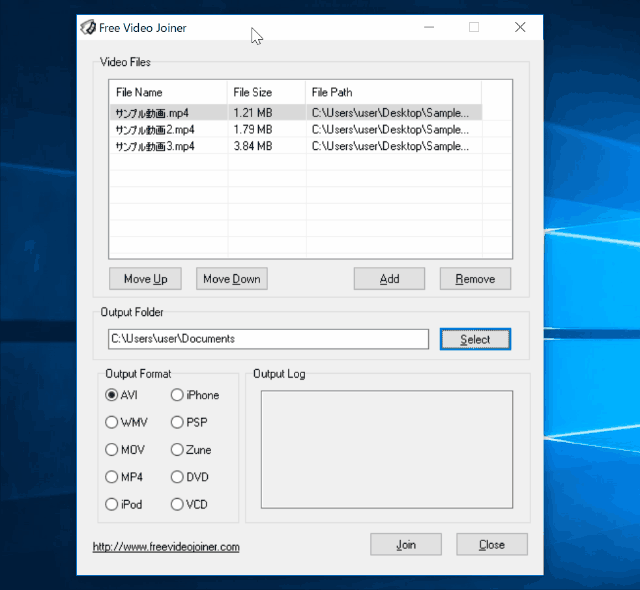Choose Zune as output format

pos(177,450)
